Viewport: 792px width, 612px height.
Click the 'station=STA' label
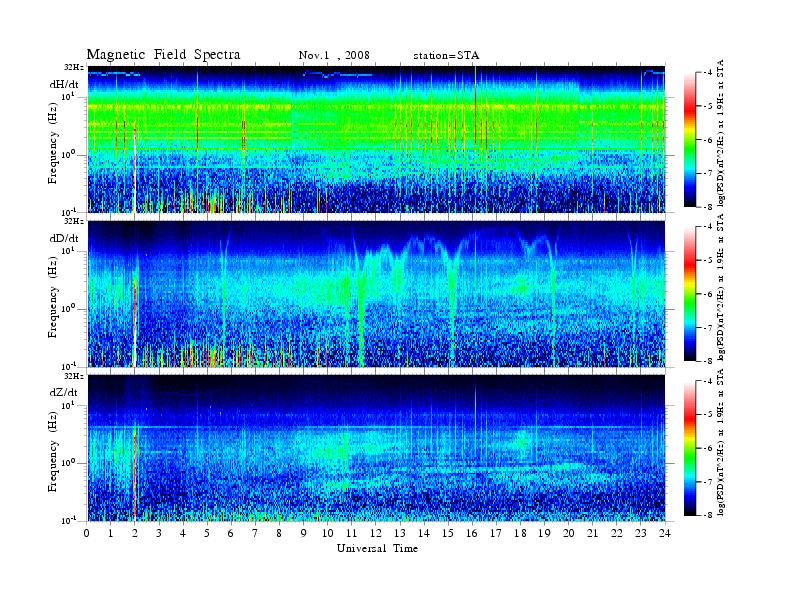(x=446, y=55)
